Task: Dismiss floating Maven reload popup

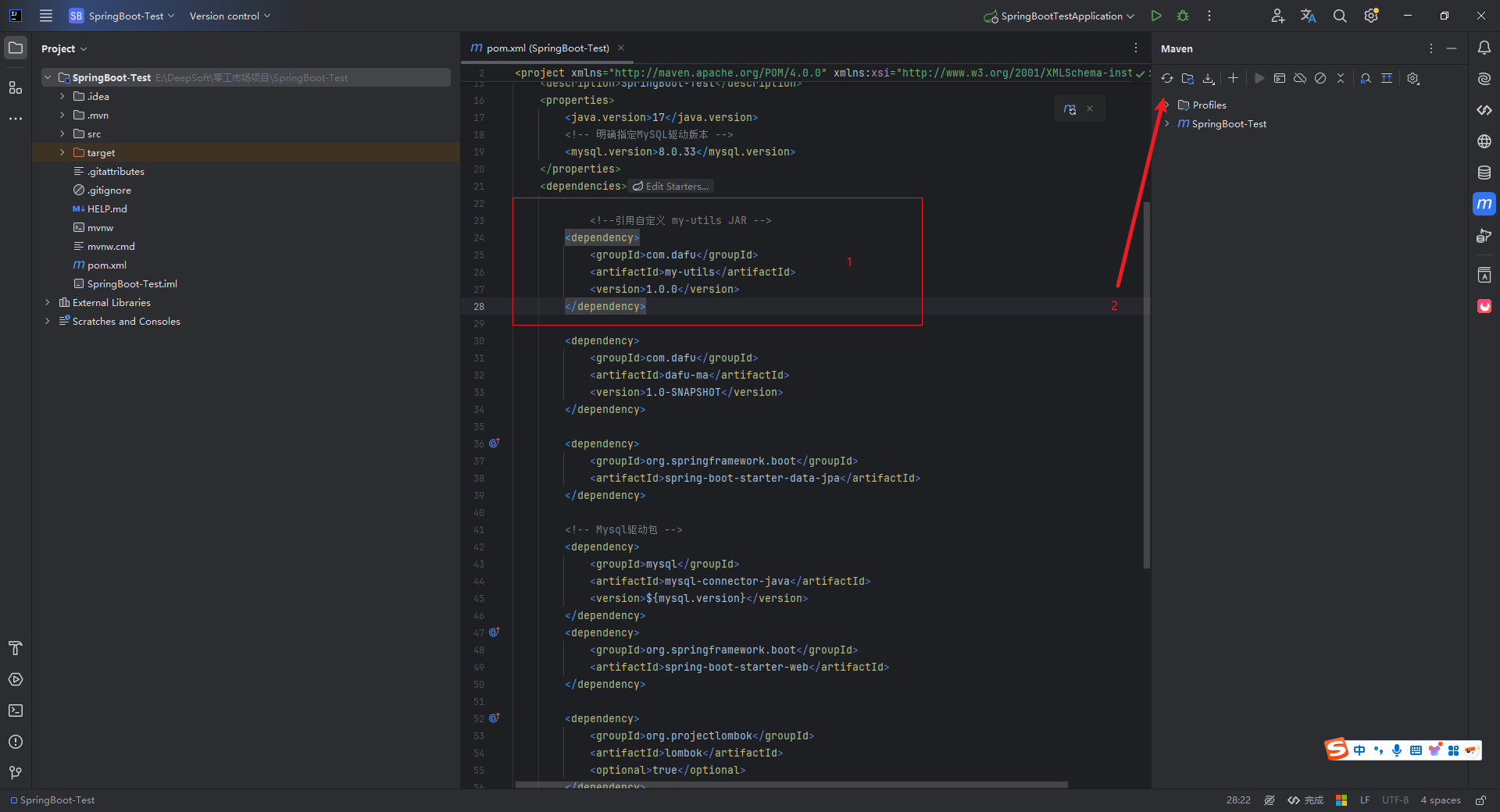Action: 1090,109
